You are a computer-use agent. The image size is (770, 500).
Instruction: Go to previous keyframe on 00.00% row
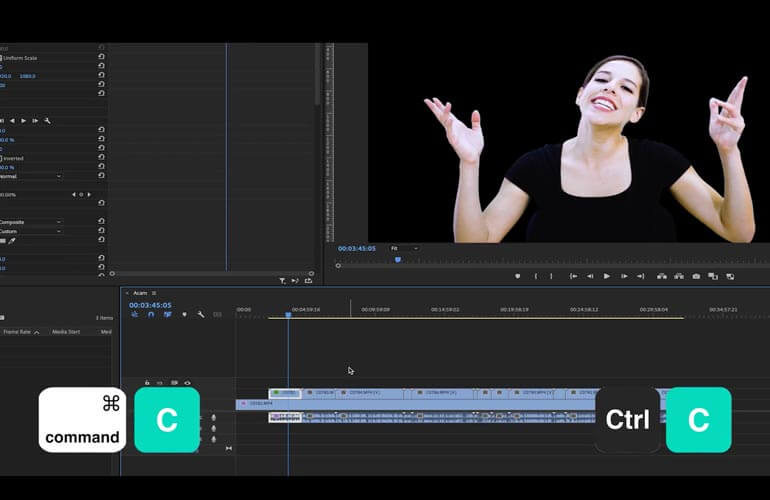coord(74,194)
